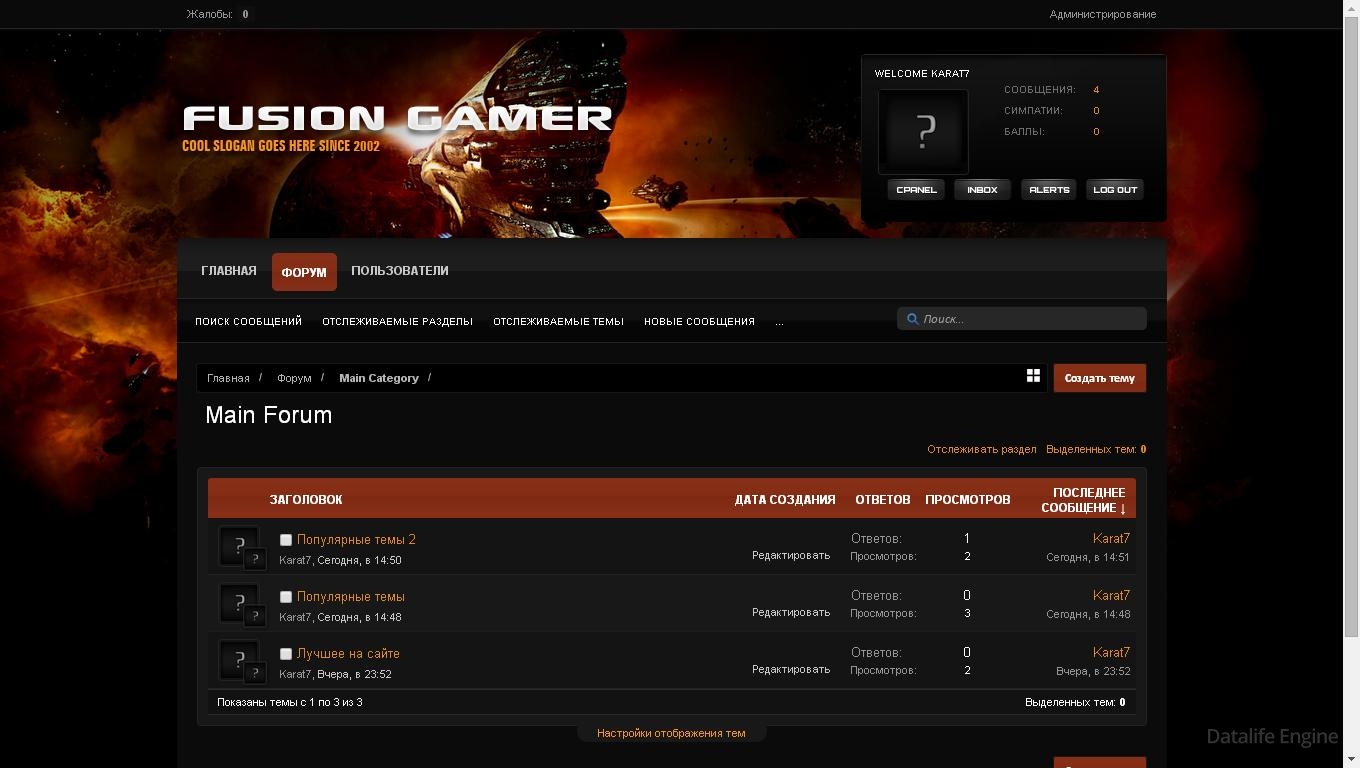Image resolution: width=1360 pixels, height=768 pixels.
Task: Expand the '...' more navigation links
Action: [x=779, y=322]
